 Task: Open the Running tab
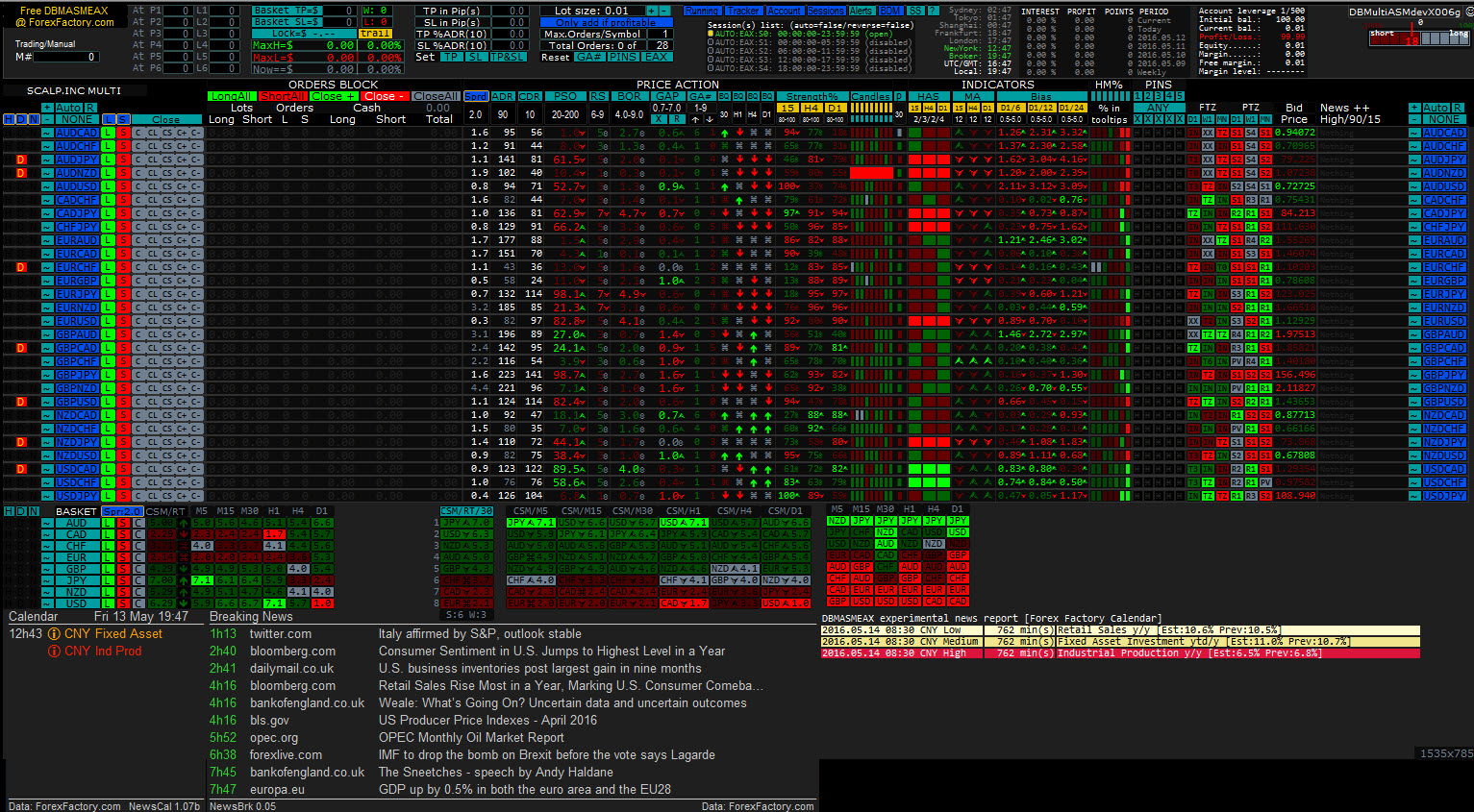tap(702, 11)
